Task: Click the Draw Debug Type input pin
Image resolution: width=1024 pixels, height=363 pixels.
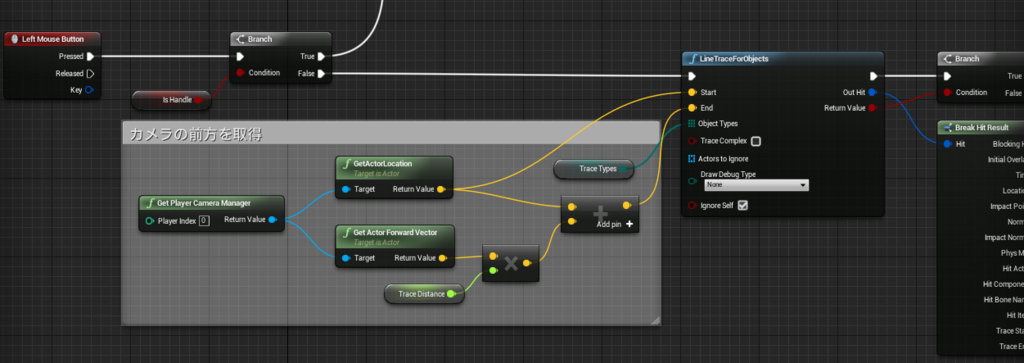Action: pyautogui.click(x=692, y=182)
